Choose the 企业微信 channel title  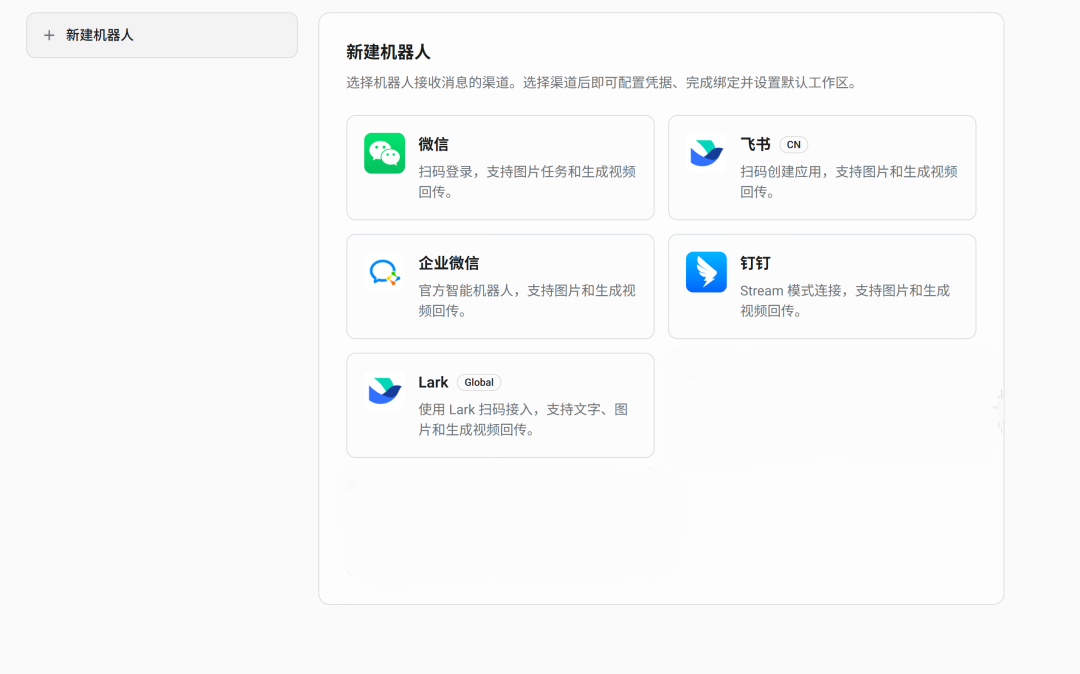point(448,263)
